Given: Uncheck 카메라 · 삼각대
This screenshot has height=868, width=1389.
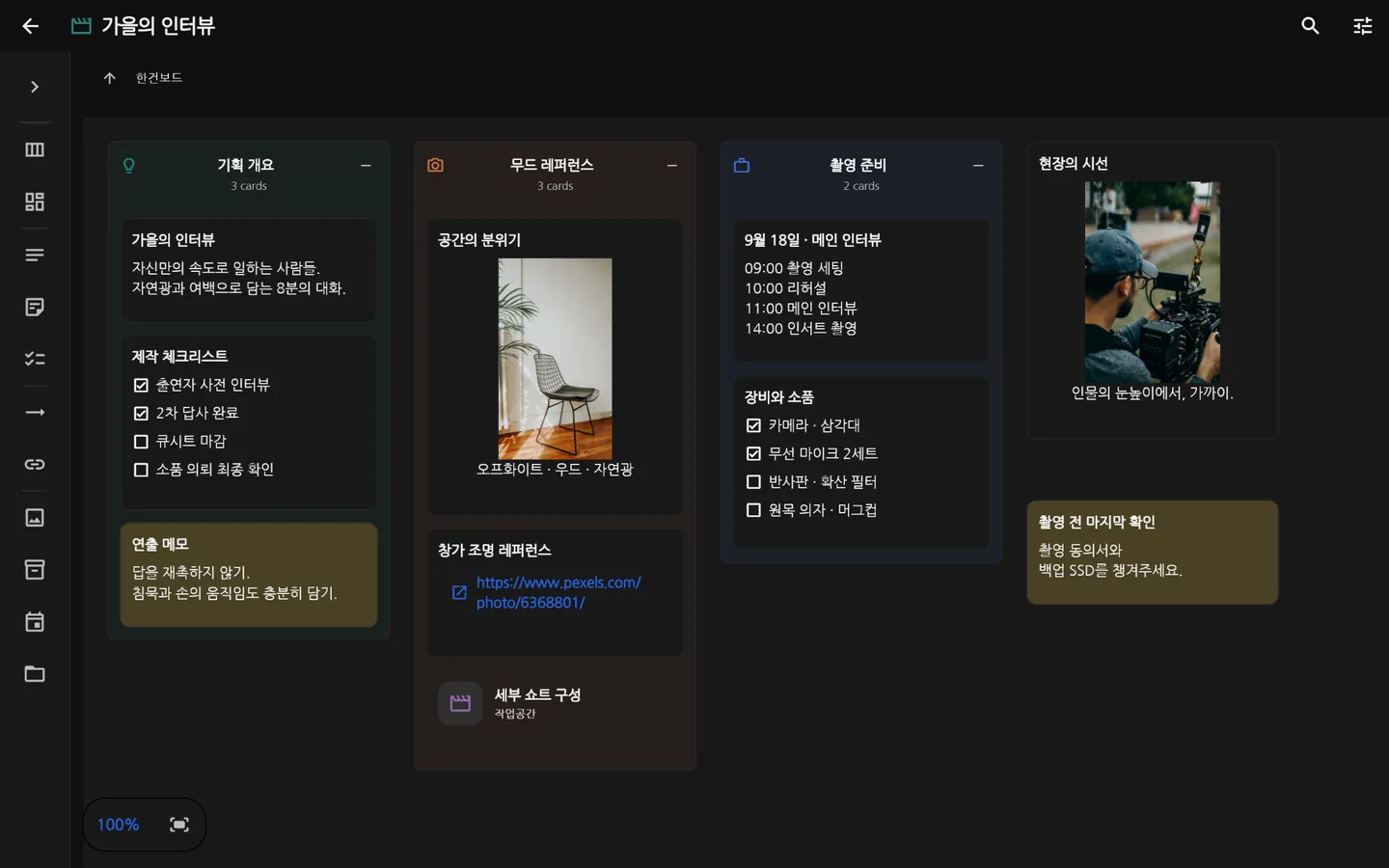Looking at the screenshot, I should click(x=753, y=425).
